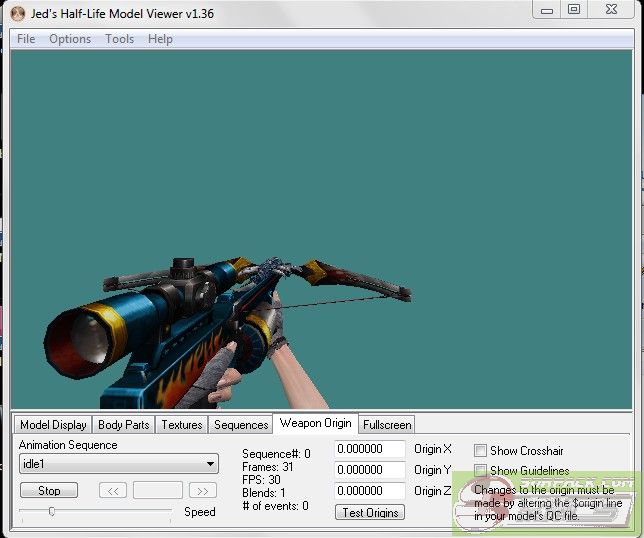This screenshot has height=538, width=644.
Task: Switch to the Model Display tab
Action: coord(53,425)
